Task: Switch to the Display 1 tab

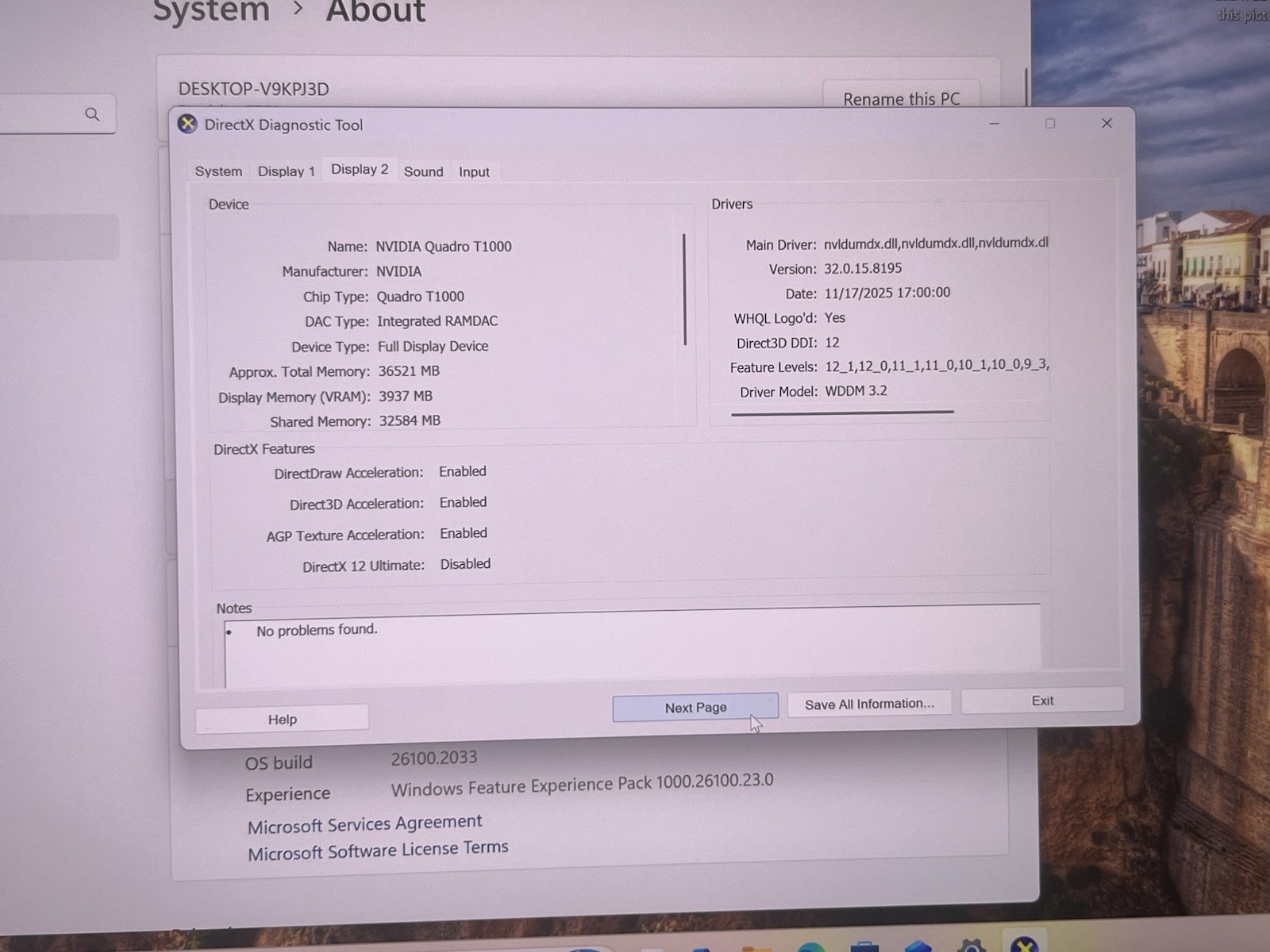Action: 286,171
